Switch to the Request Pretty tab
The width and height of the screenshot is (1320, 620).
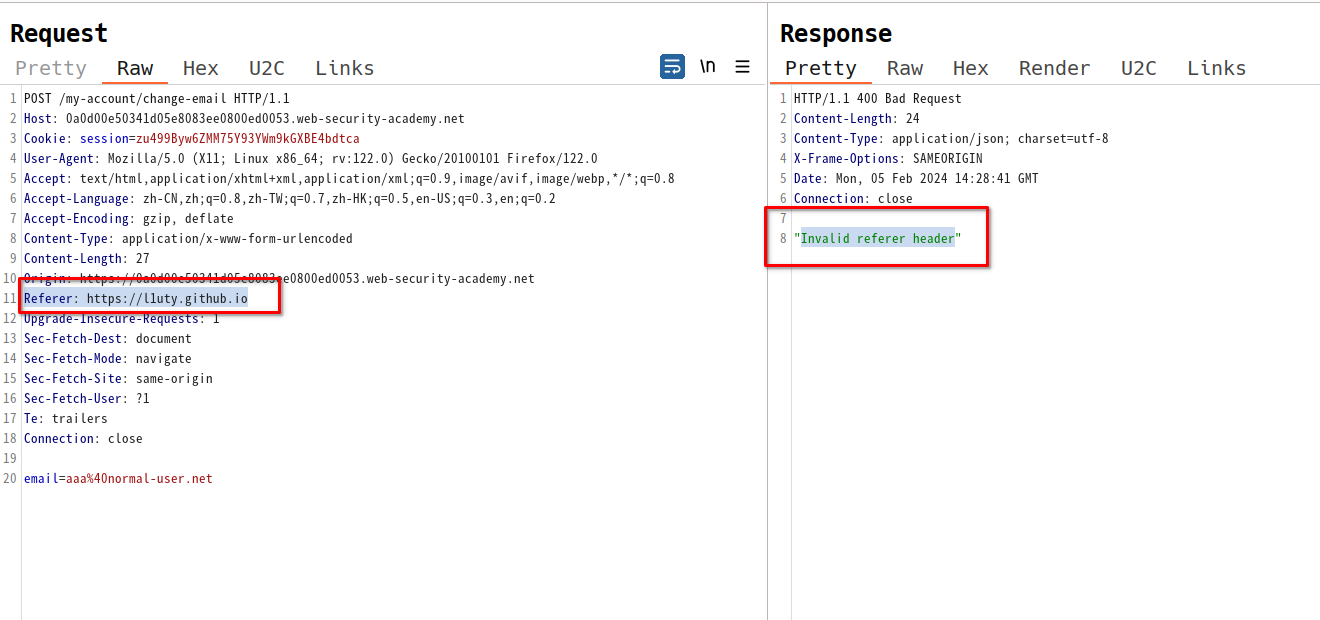pos(51,68)
